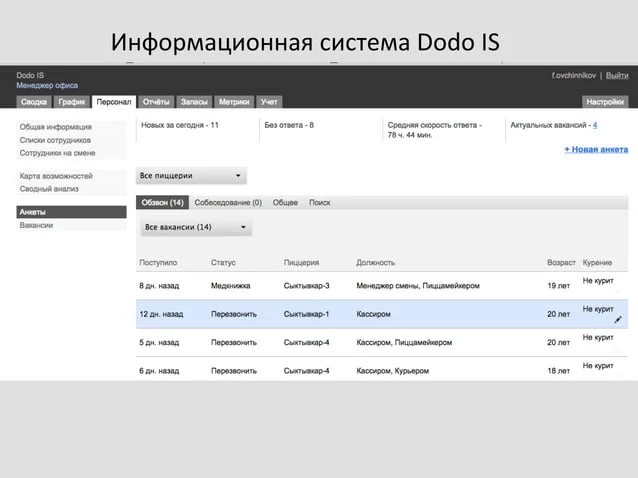Click the Статус column header

[223, 263]
